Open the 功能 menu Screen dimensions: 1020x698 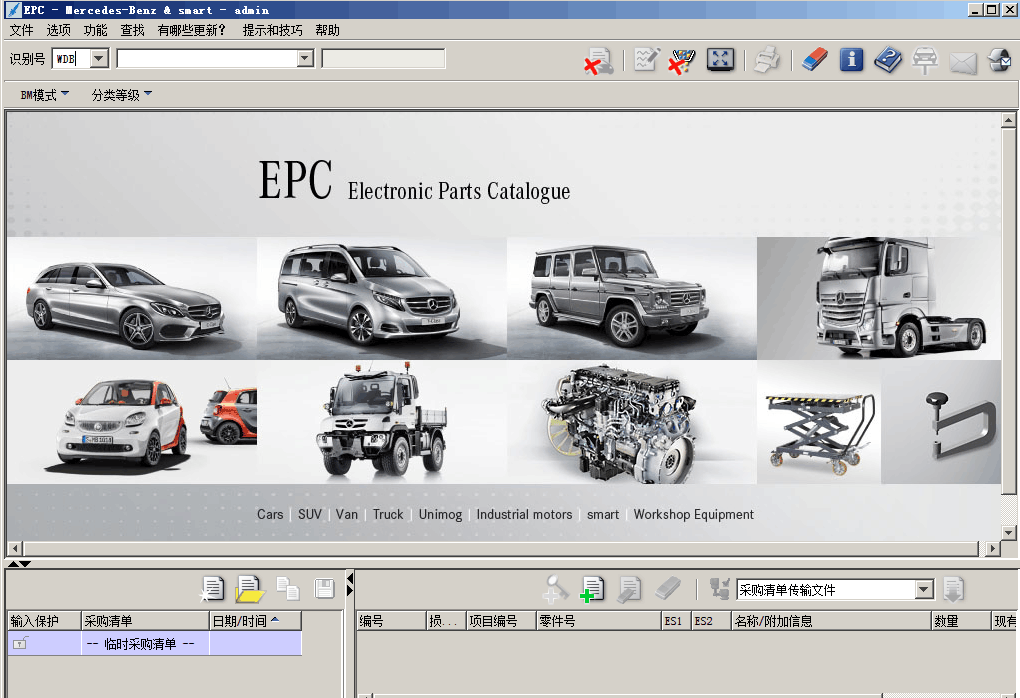coord(96,31)
